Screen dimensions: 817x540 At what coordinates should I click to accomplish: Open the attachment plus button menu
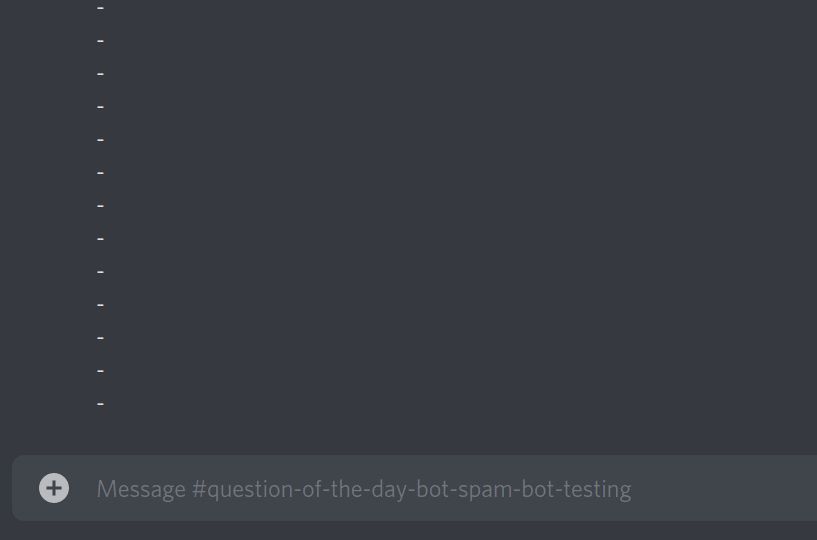tap(54, 488)
